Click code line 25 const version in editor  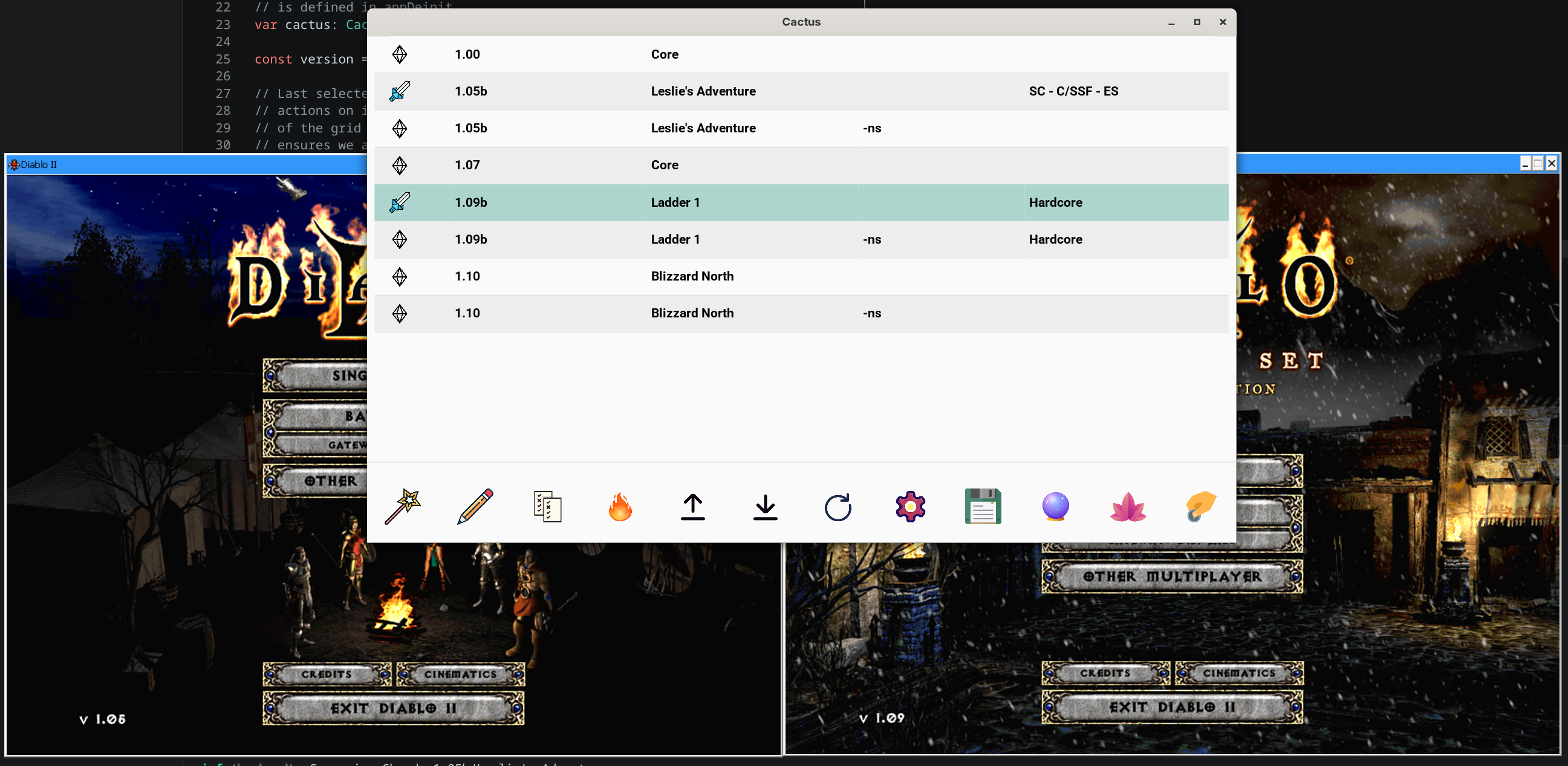(x=310, y=59)
